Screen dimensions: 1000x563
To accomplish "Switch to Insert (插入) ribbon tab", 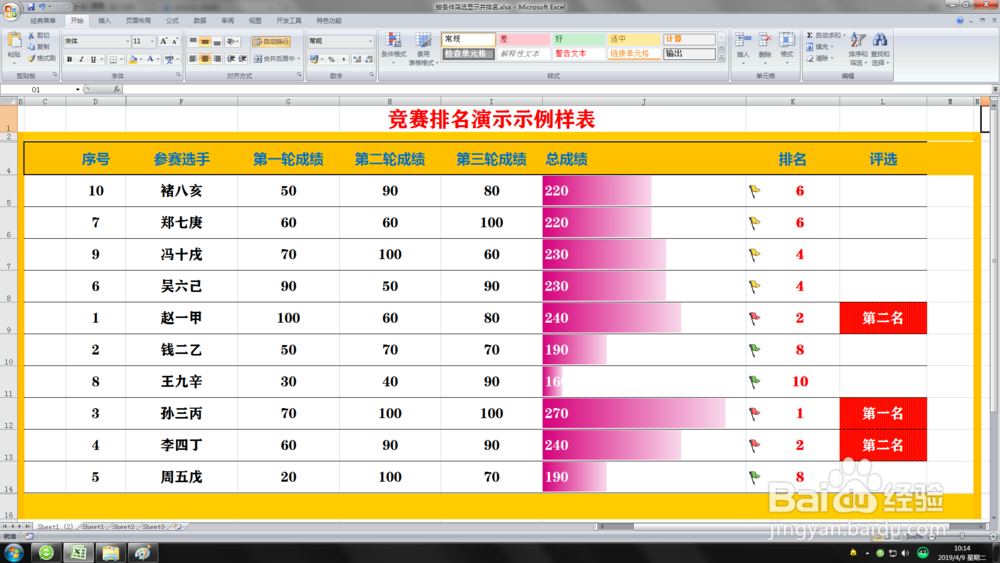I will tap(104, 21).
